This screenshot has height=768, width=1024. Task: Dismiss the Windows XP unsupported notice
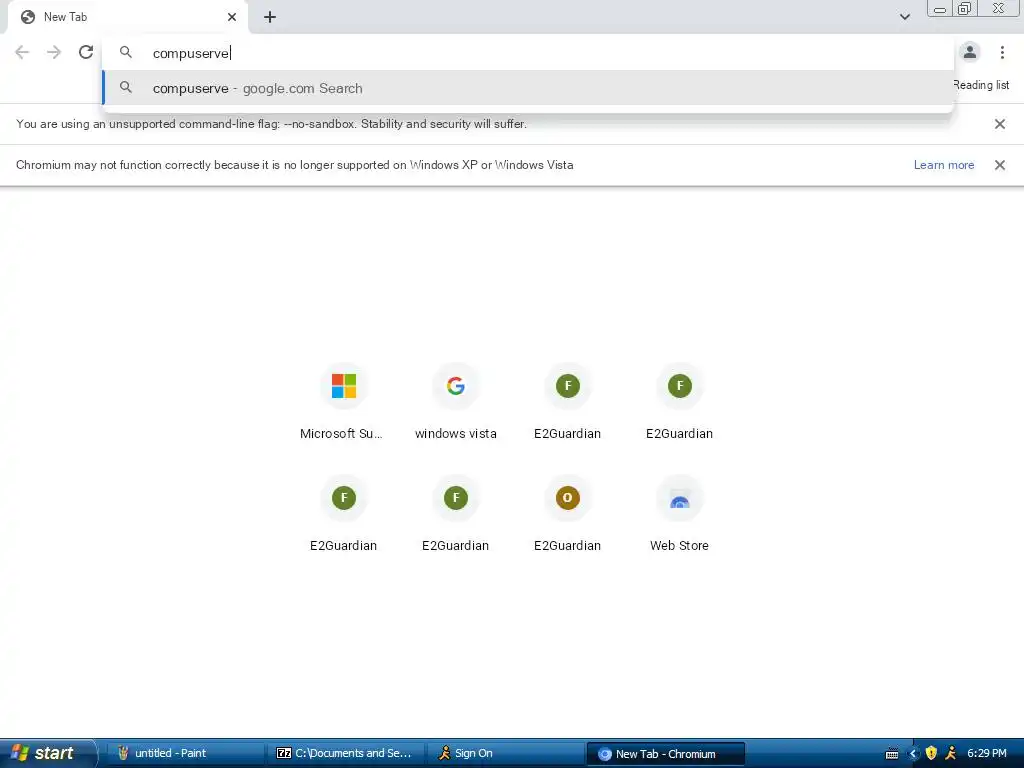[x=999, y=165]
